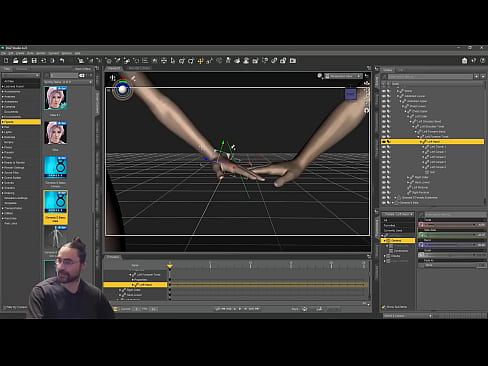Select the Scene pane tab
The width and height of the screenshot is (488, 366).
(388, 70)
